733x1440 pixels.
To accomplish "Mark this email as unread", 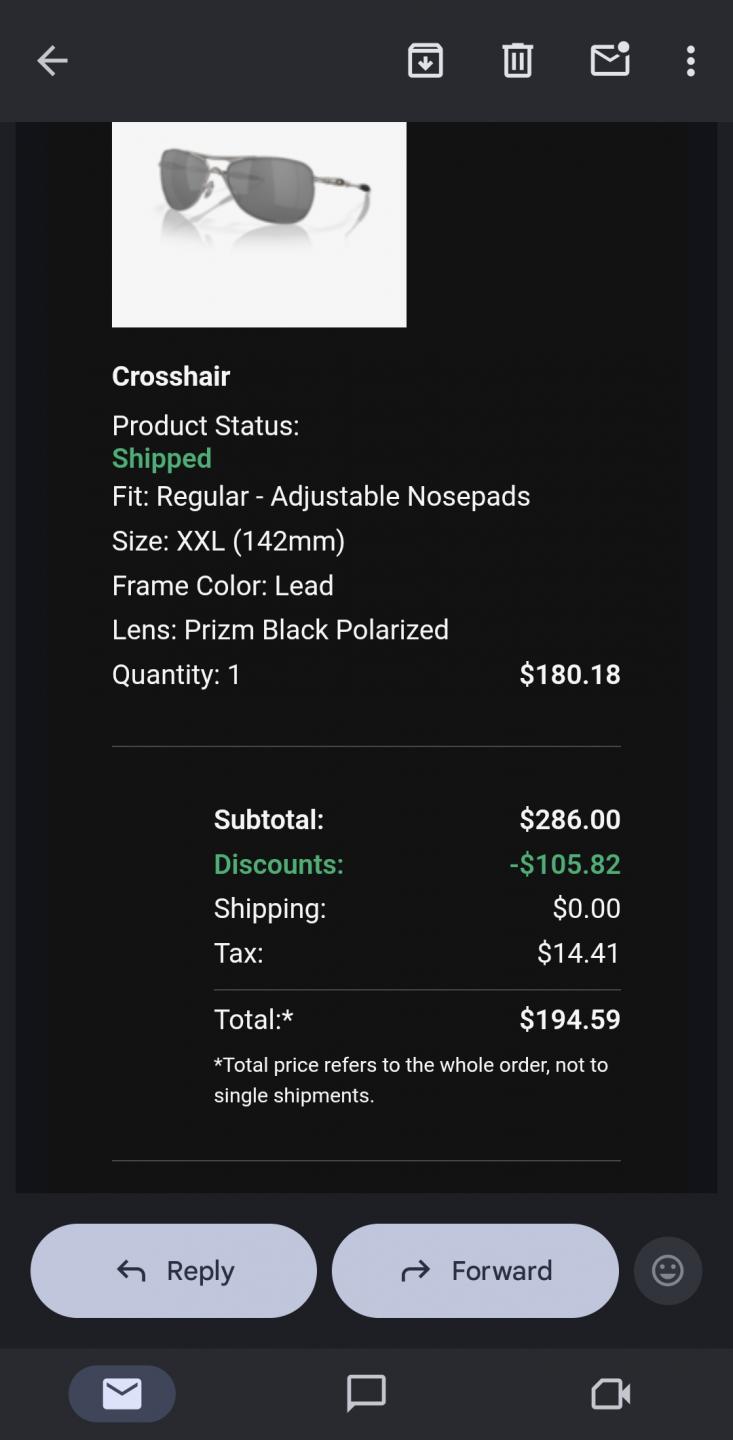I will click(609, 61).
